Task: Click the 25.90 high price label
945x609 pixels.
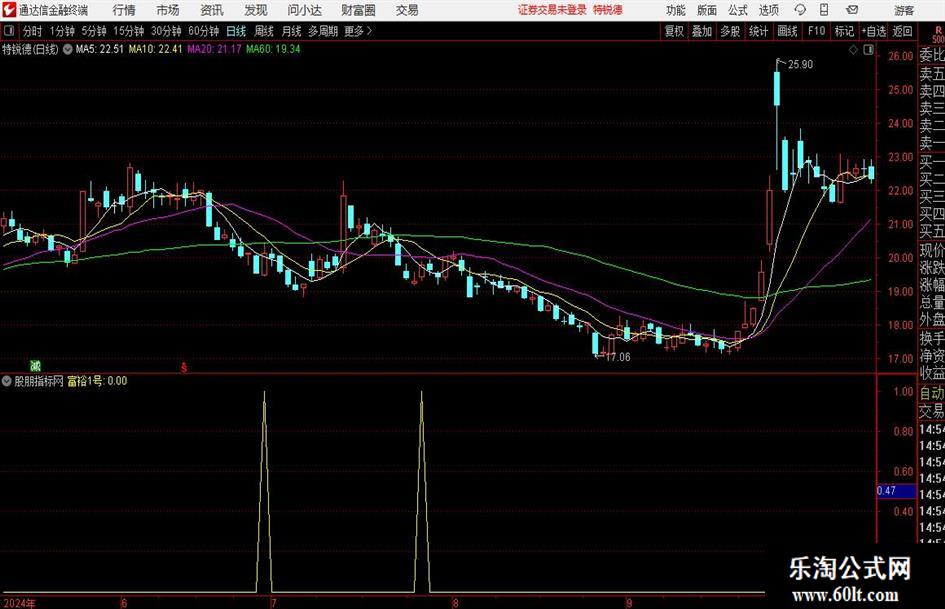Action: 800,65
